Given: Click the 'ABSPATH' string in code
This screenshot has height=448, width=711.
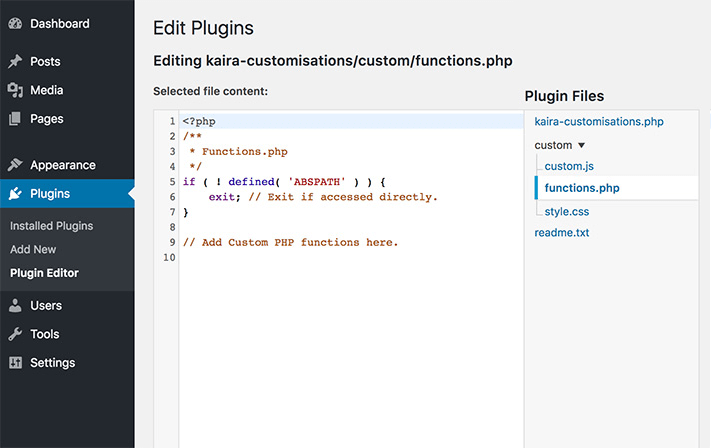Looking at the screenshot, I should click(317, 182).
